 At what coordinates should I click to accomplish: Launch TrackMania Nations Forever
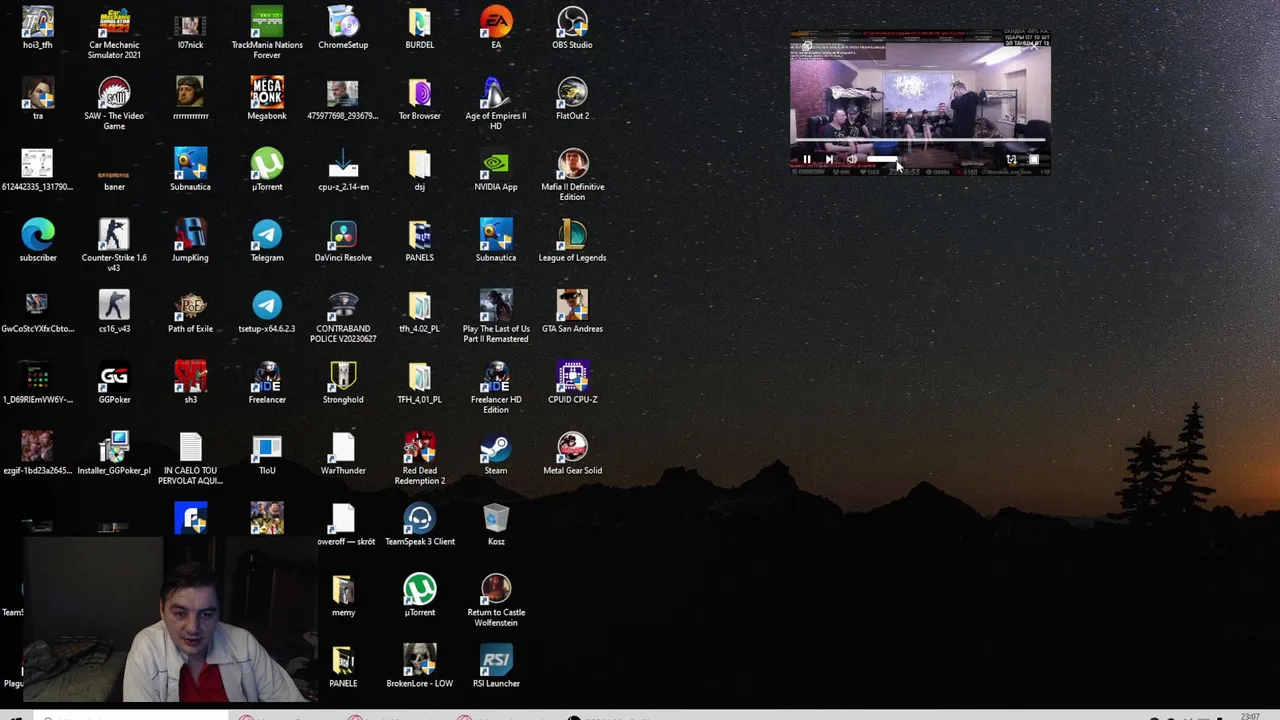pyautogui.click(x=267, y=32)
